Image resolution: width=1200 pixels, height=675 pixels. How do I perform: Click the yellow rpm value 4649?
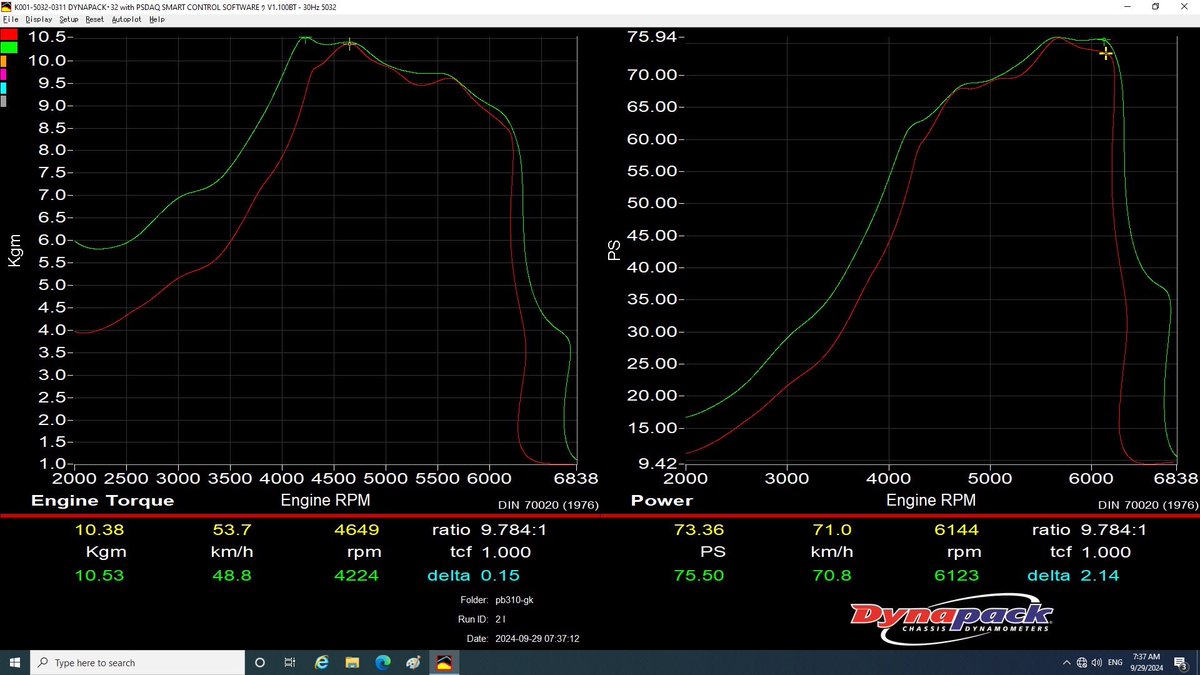pos(356,530)
